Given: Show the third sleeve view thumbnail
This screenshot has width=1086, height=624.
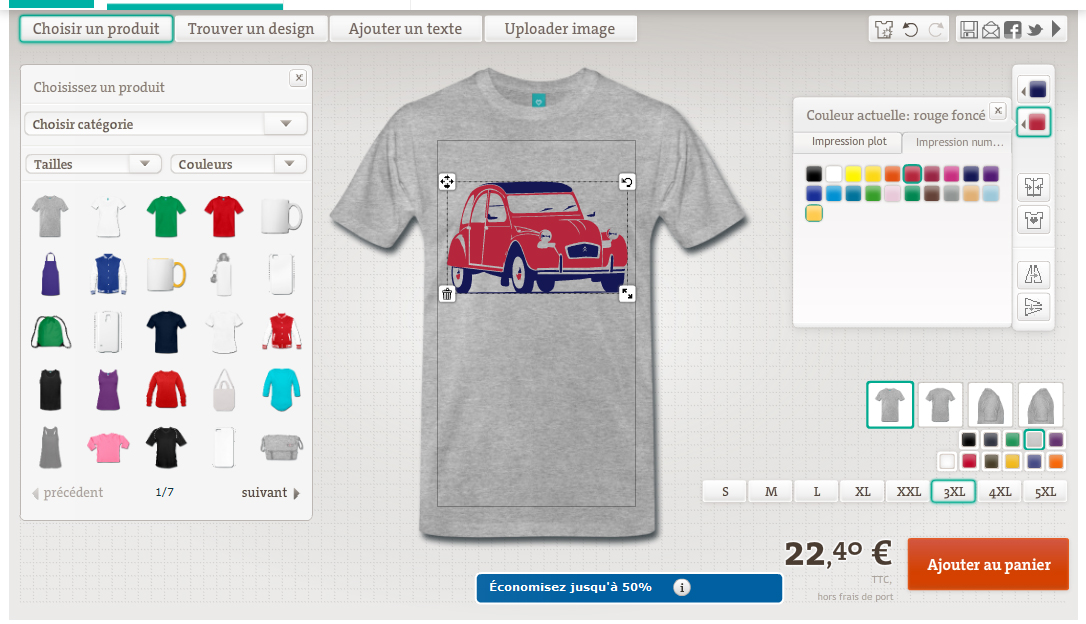Looking at the screenshot, I should pos(990,404).
